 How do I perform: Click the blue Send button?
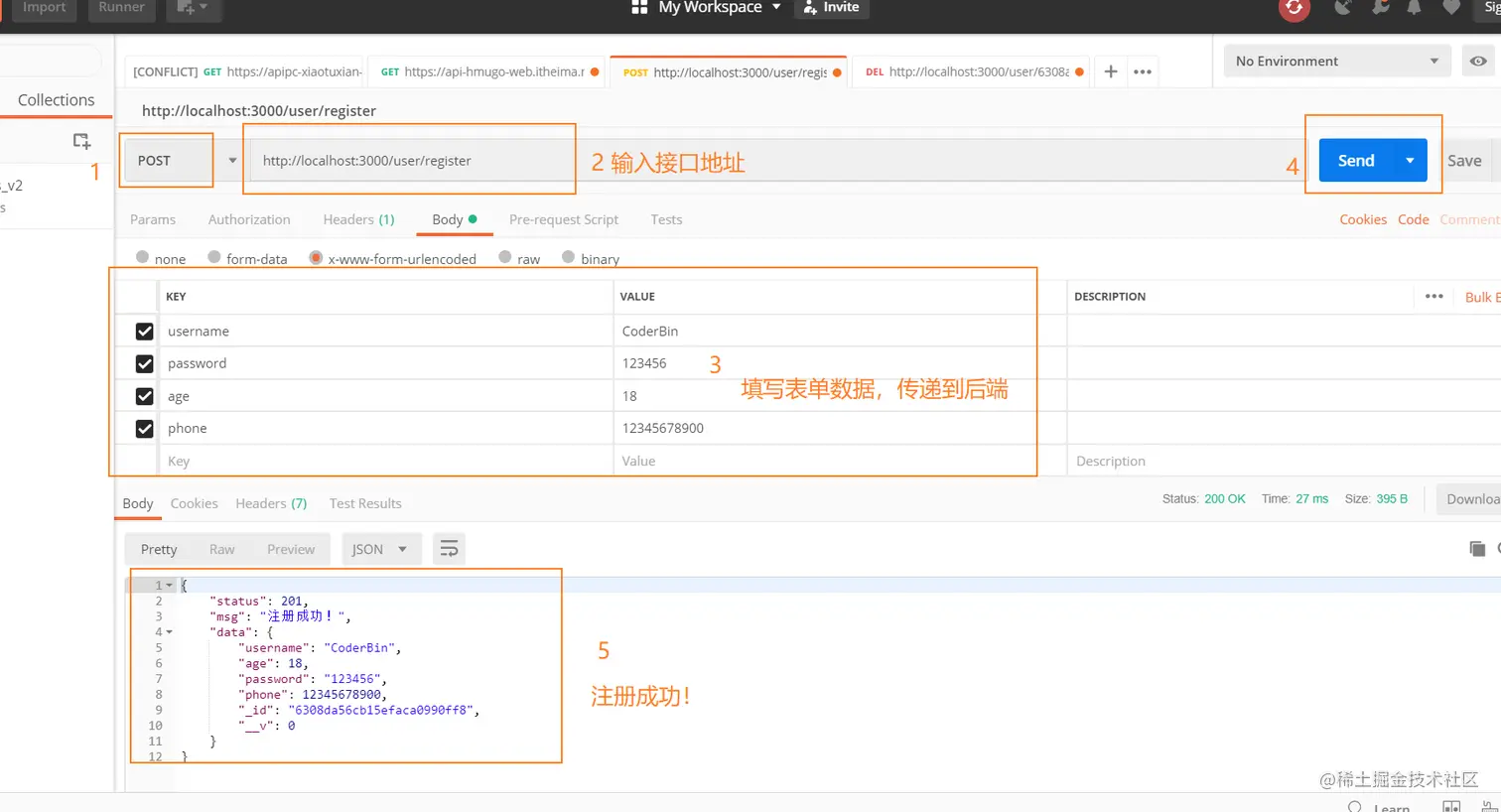coord(1356,160)
